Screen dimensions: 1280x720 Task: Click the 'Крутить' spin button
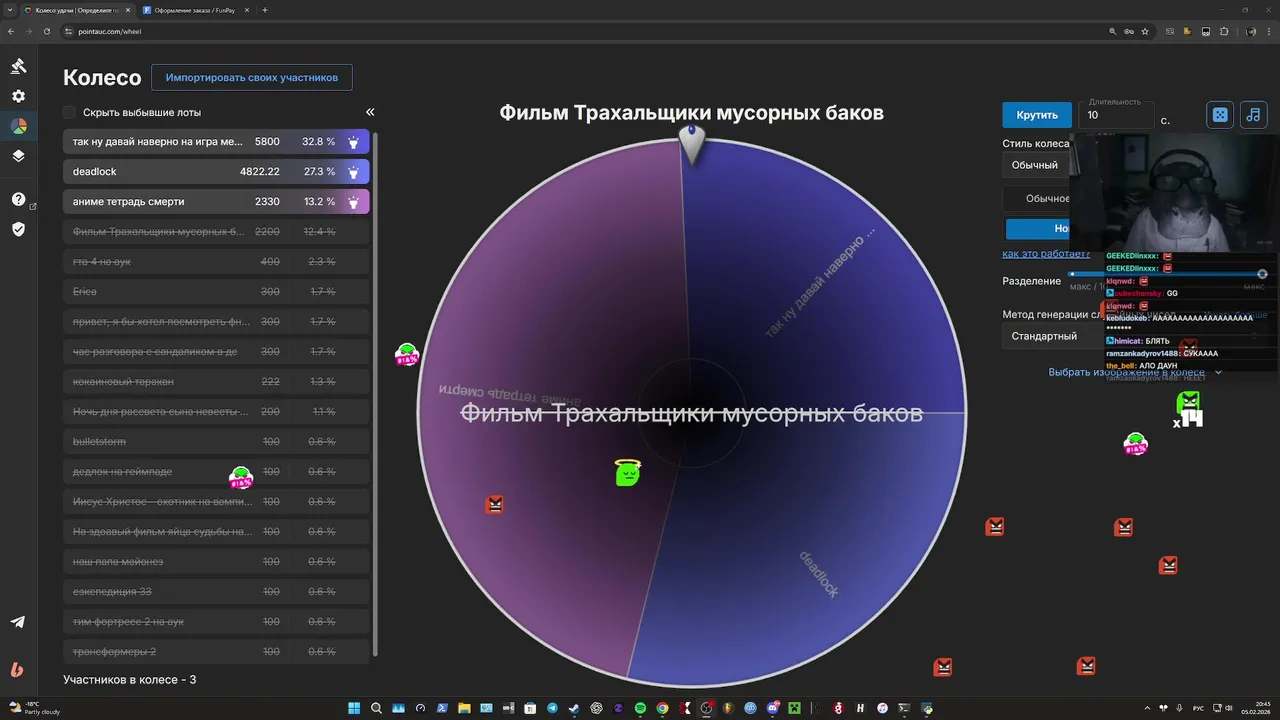tap(1037, 115)
